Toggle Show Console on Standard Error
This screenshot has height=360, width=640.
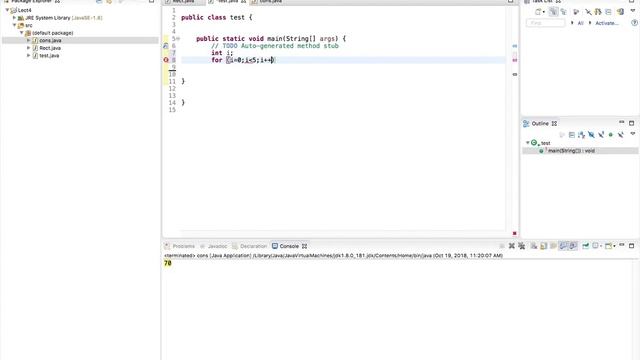(x=573, y=246)
